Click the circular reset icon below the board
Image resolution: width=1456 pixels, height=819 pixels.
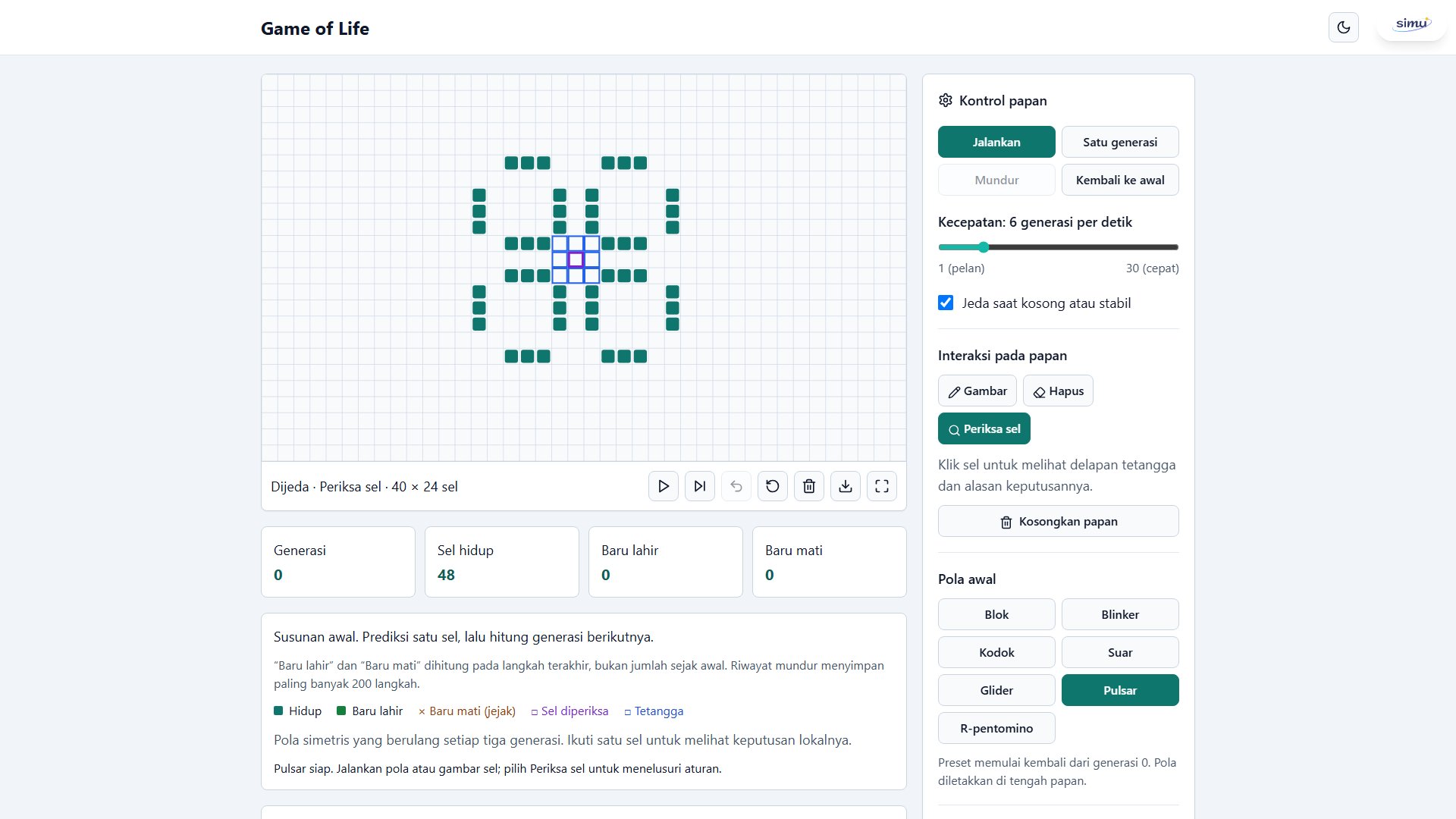pos(773,486)
